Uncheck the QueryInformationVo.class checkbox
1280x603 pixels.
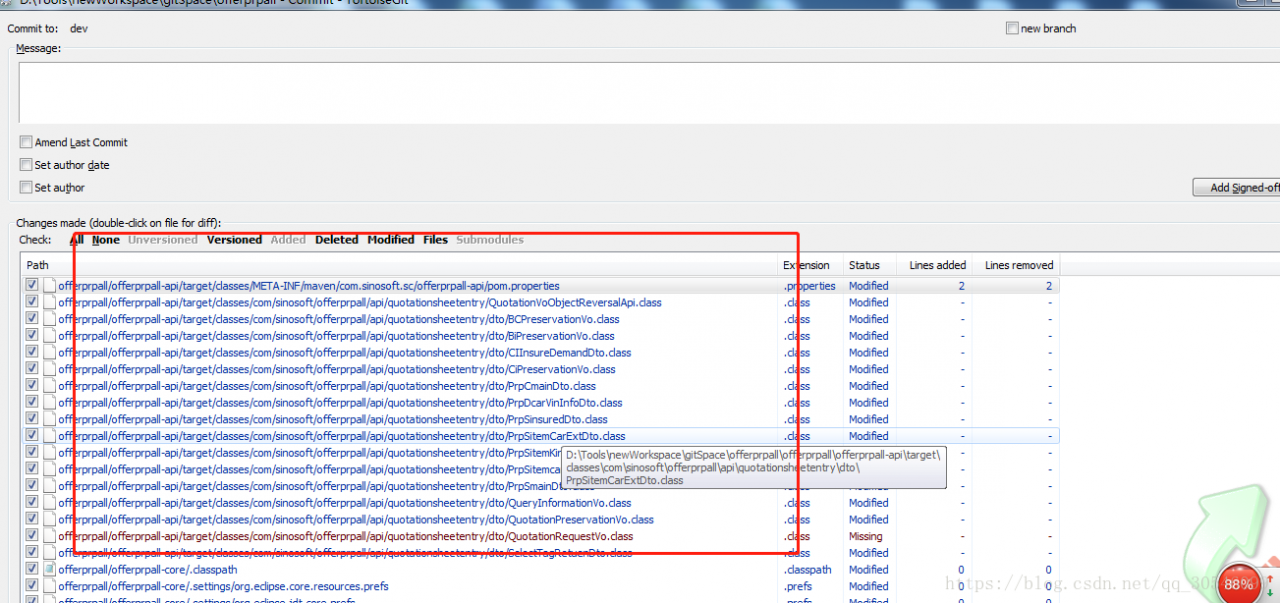[x=32, y=502]
